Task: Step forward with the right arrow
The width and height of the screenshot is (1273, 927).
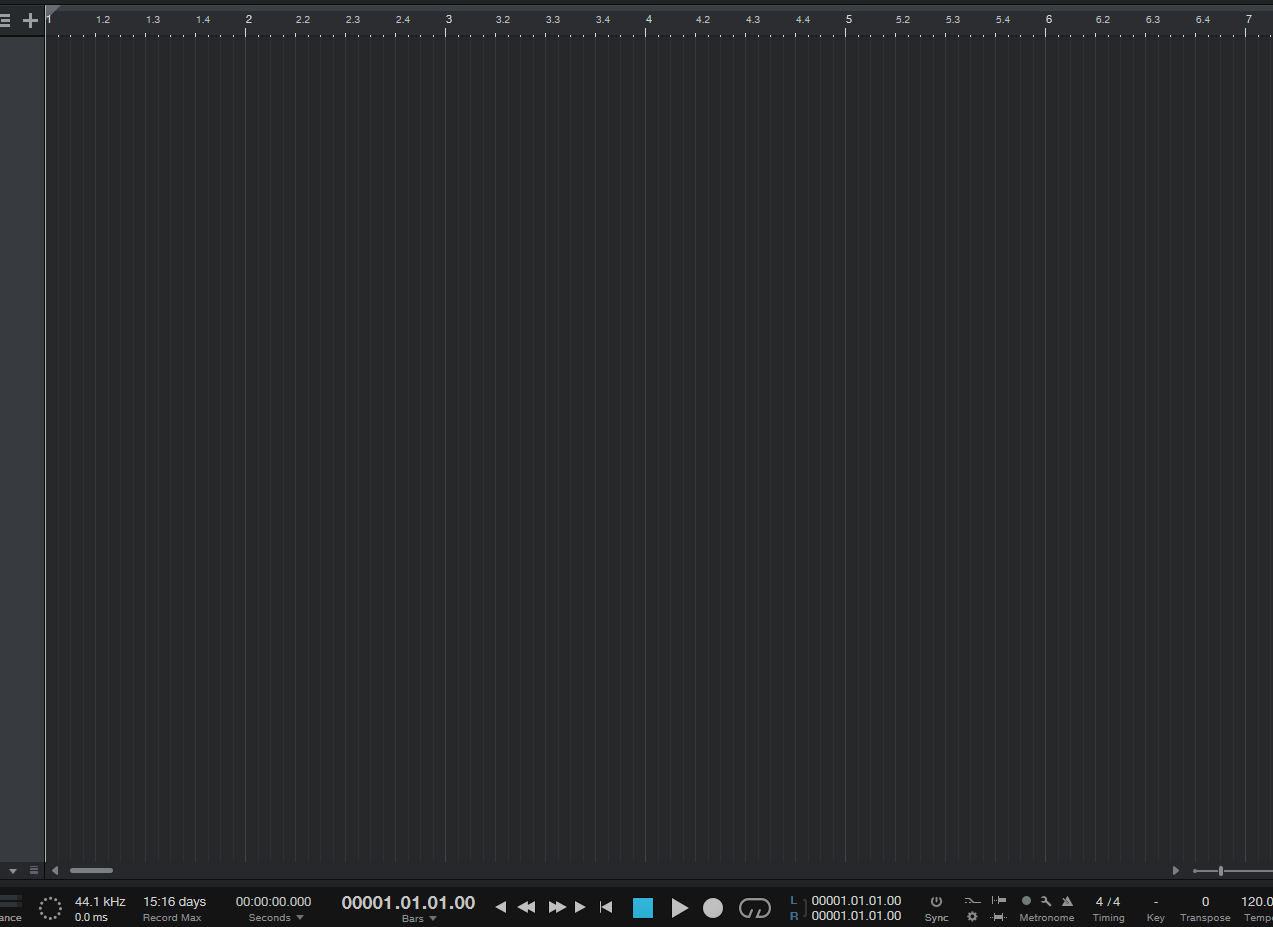Action: pyautogui.click(x=580, y=907)
